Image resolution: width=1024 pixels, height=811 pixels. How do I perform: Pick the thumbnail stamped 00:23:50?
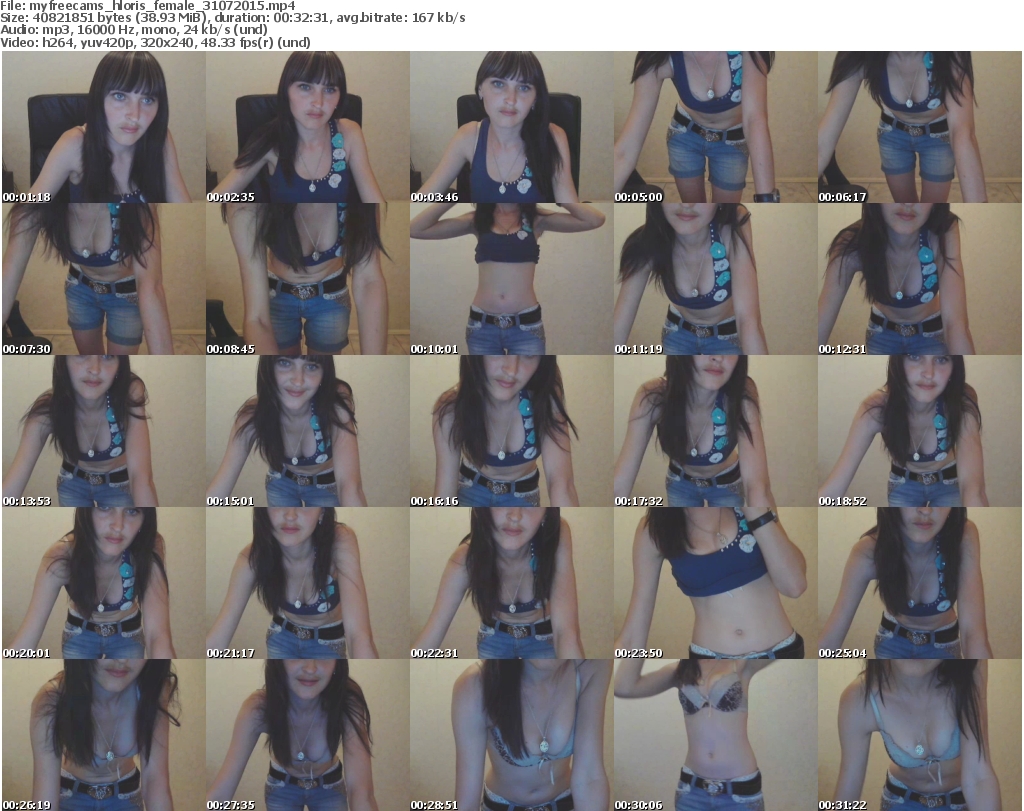click(715, 583)
